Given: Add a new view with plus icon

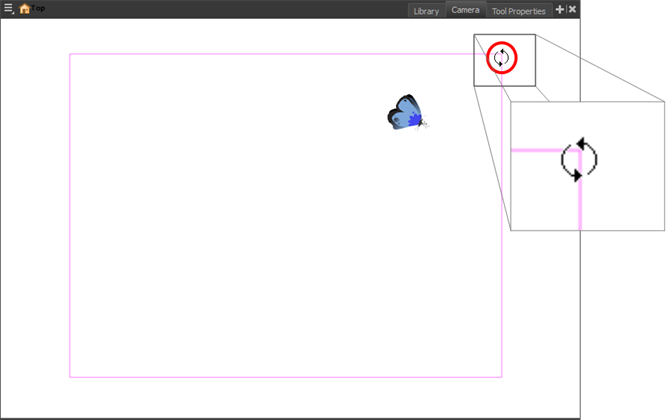Looking at the screenshot, I should (x=559, y=9).
